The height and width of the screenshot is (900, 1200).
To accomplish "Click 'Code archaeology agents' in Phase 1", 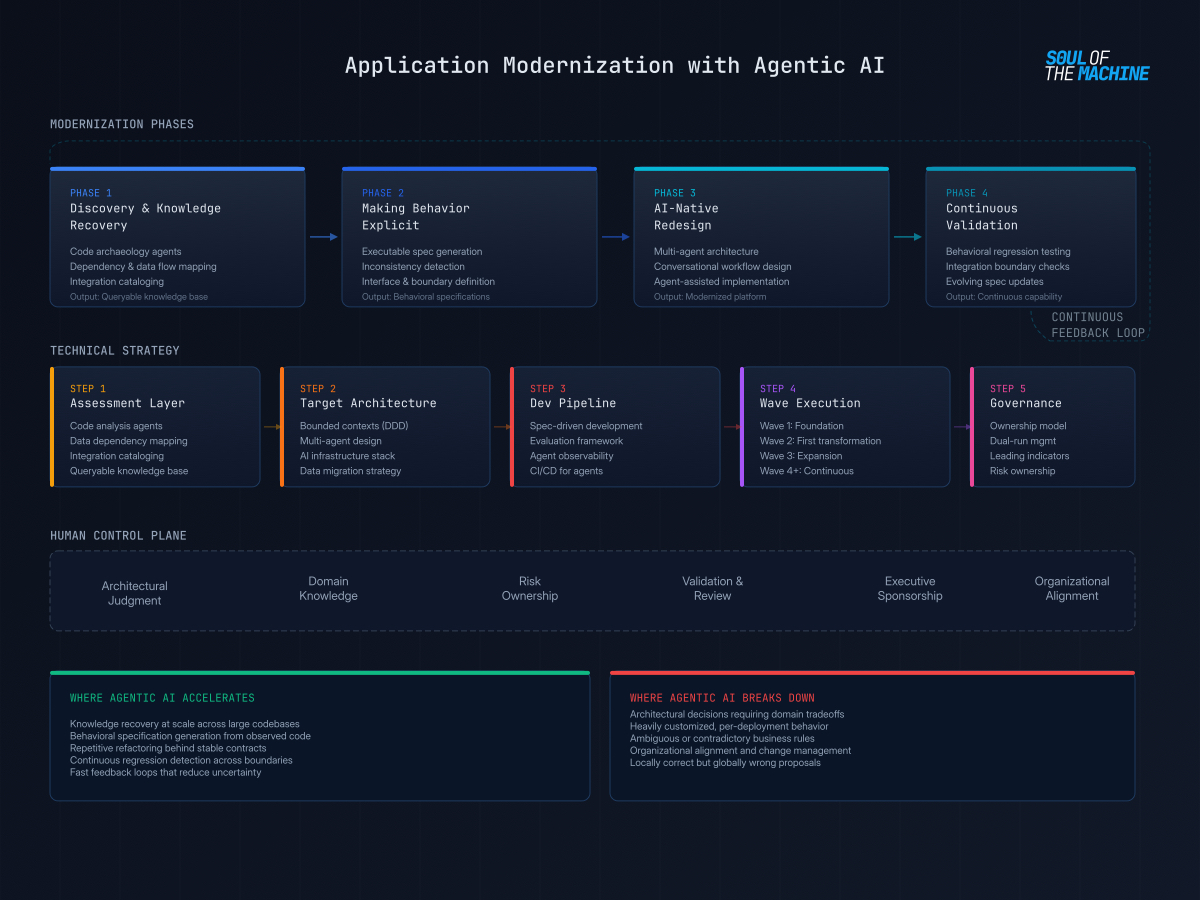I will click(126, 252).
